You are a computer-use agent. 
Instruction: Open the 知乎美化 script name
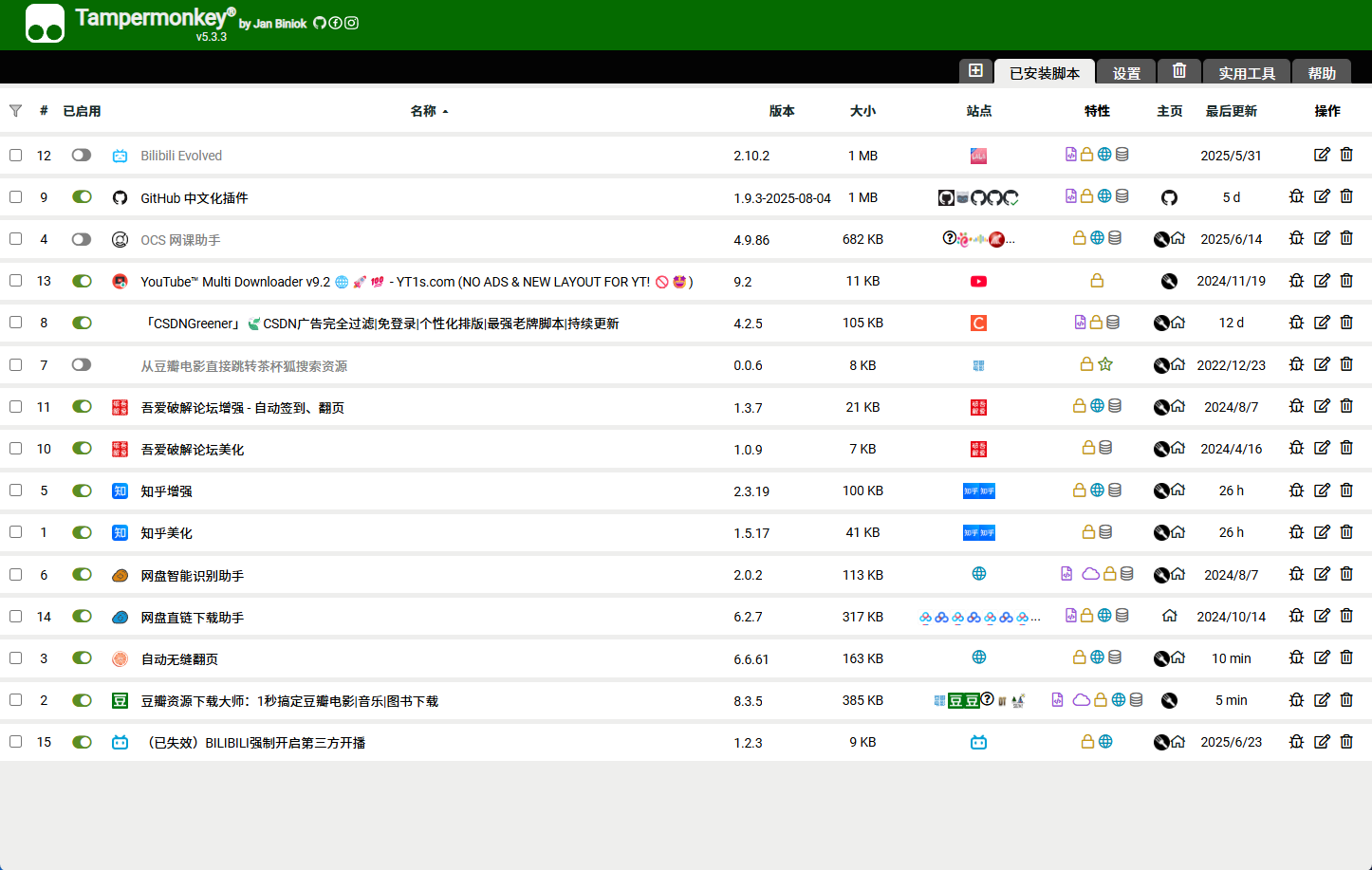tap(167, 533)
